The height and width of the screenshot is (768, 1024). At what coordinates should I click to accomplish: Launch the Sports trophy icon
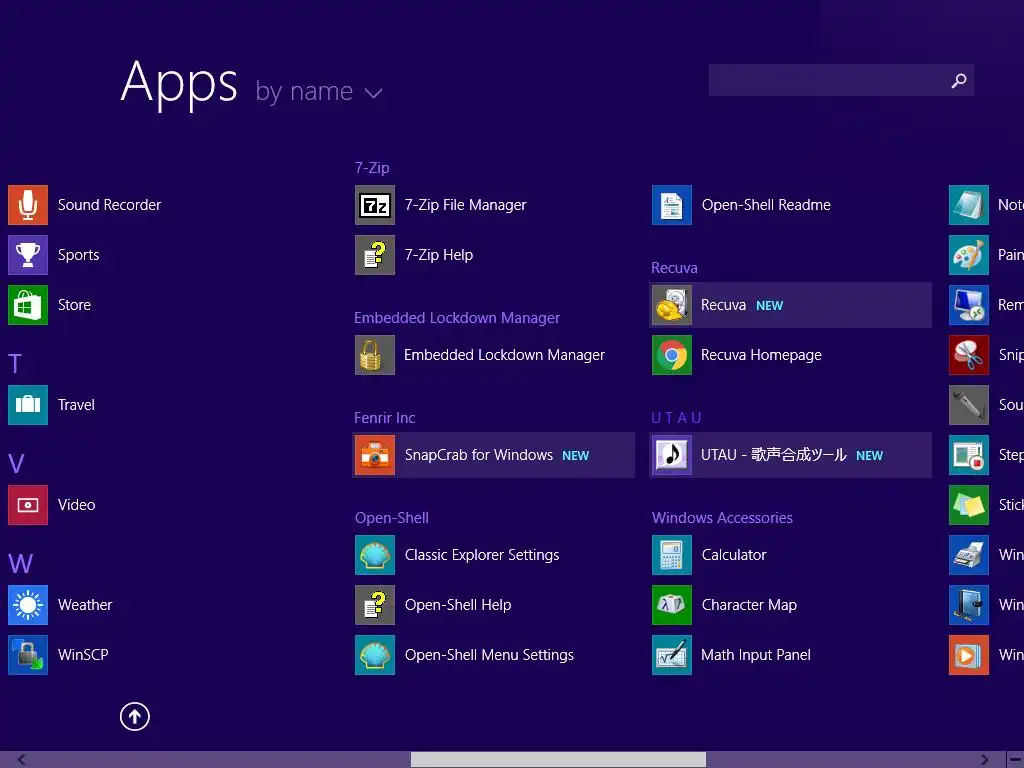pos(27,255)
